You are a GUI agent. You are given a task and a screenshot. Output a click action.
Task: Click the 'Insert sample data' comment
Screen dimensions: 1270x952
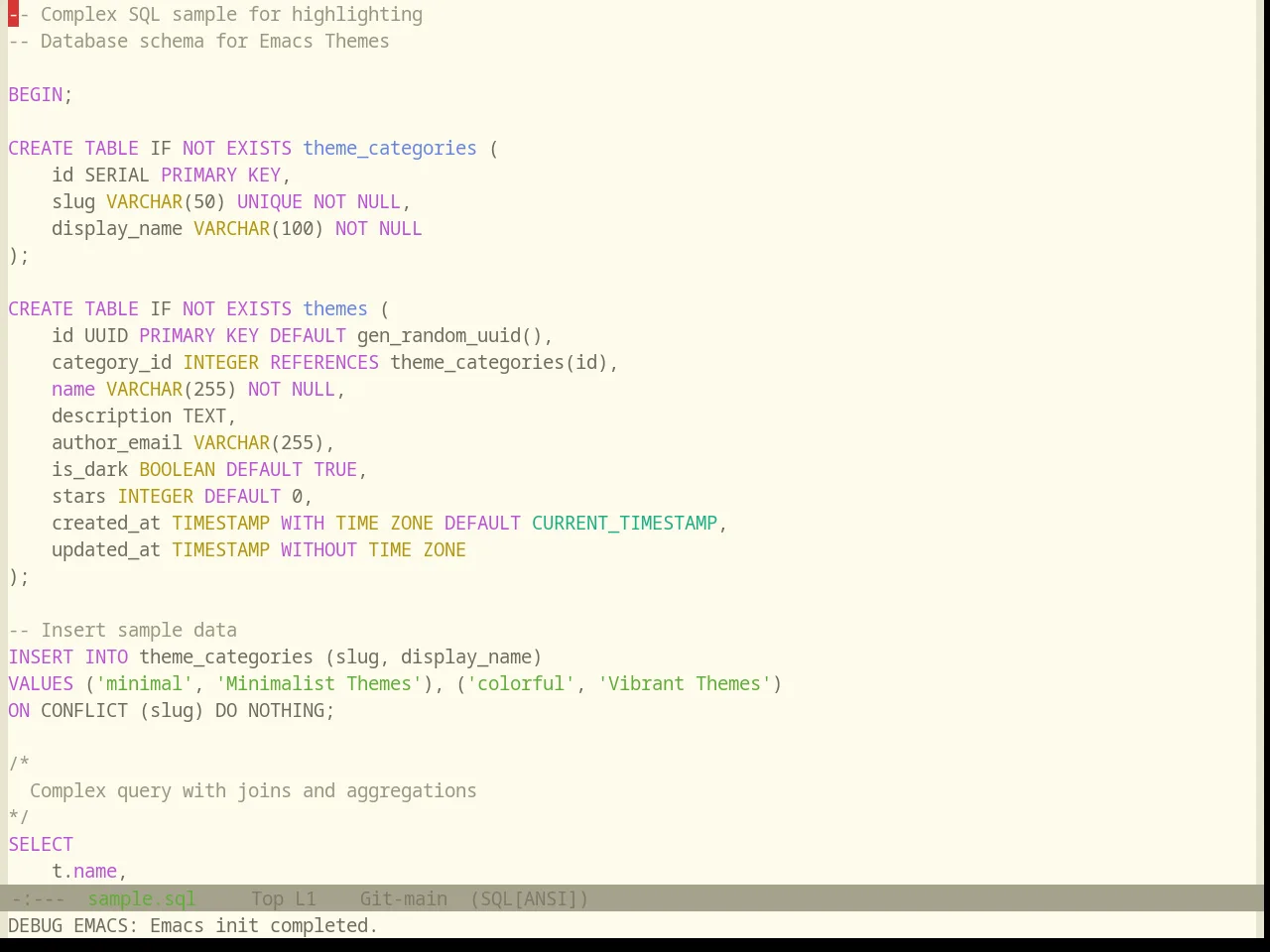pyautogui.click(x=123, y=630)
